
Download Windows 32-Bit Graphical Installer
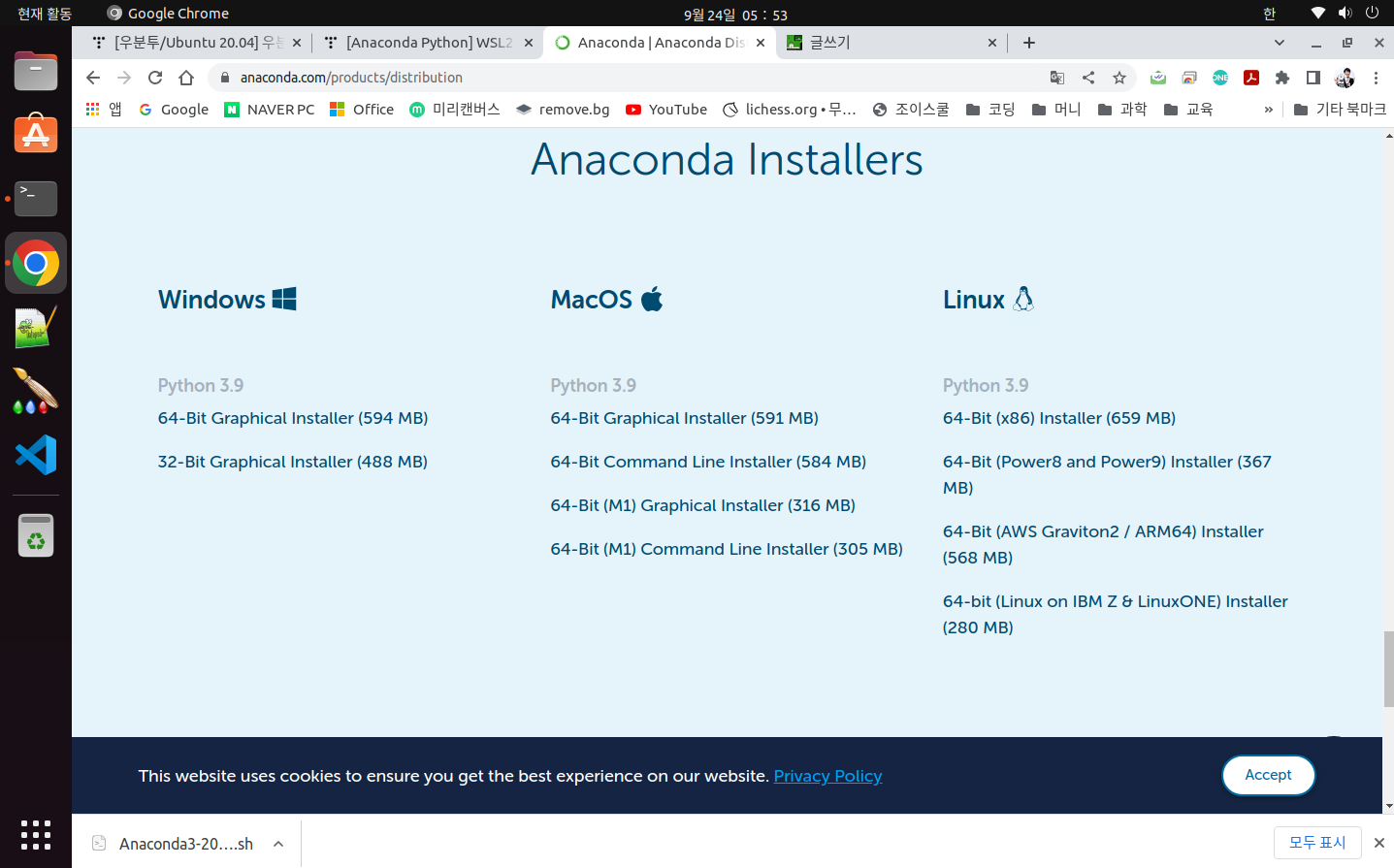(293, 462)
